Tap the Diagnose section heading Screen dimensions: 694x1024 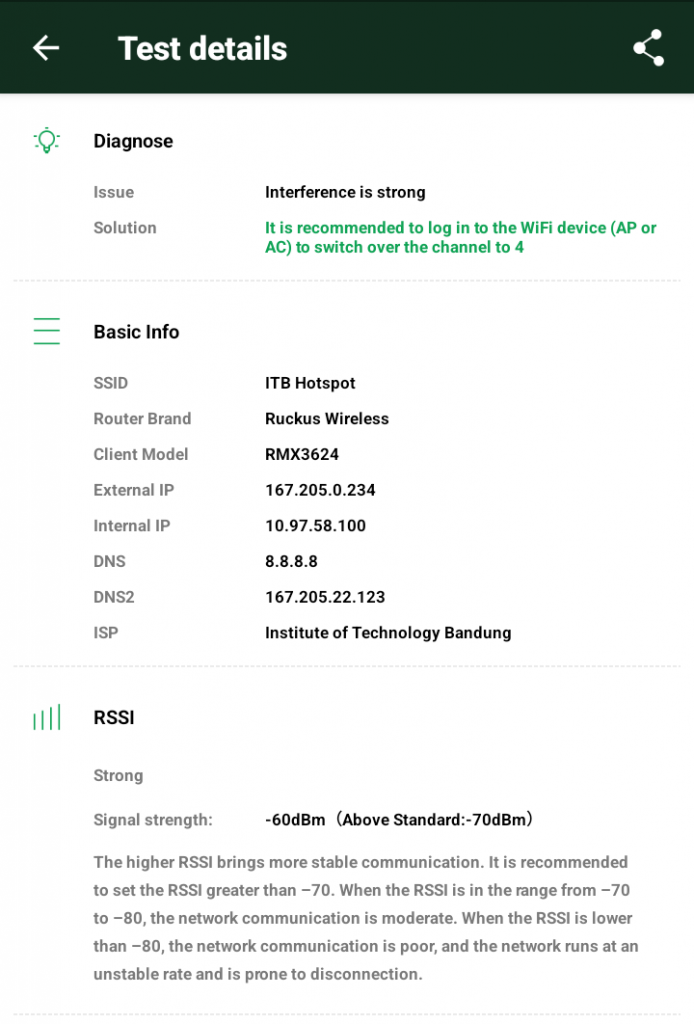[x=133, y=141]
